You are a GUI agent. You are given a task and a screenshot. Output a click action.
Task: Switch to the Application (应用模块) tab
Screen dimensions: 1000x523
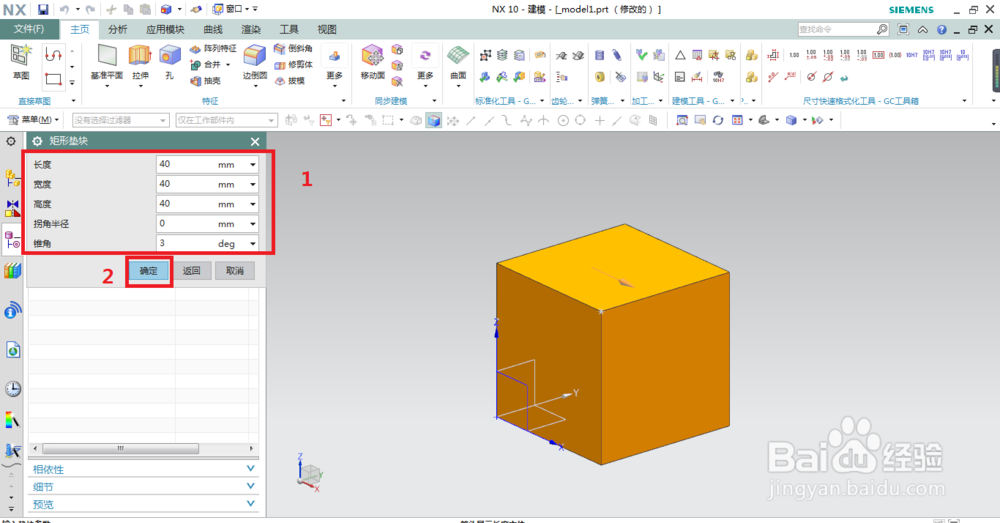click(165, 29)
